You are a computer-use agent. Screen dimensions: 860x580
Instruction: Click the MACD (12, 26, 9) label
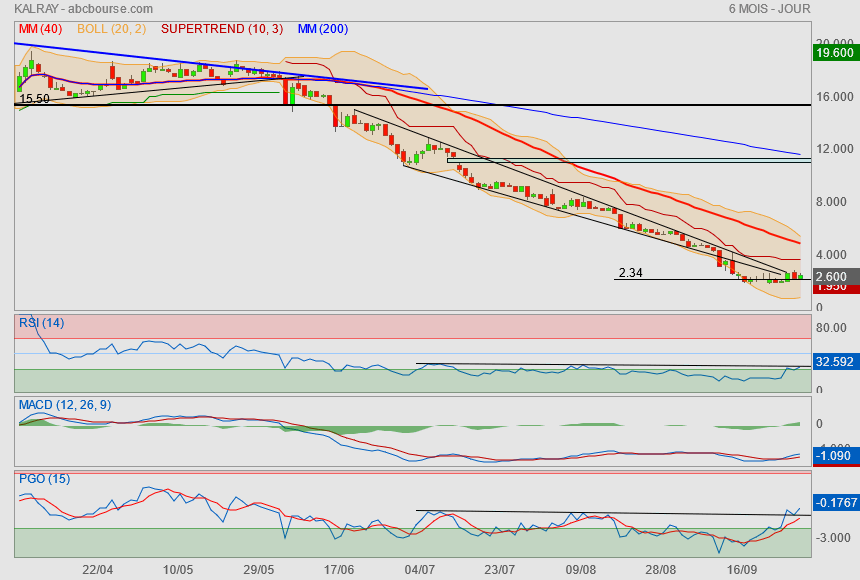pyautogui.click(x=65, y=405)
